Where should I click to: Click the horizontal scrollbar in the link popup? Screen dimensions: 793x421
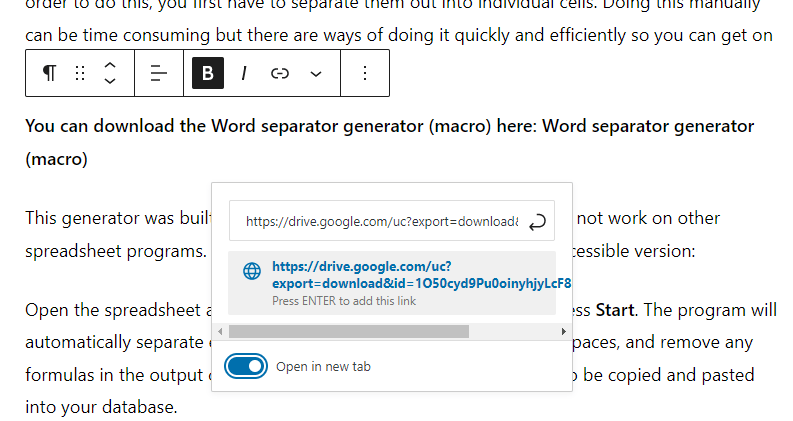tap(350, 331)
